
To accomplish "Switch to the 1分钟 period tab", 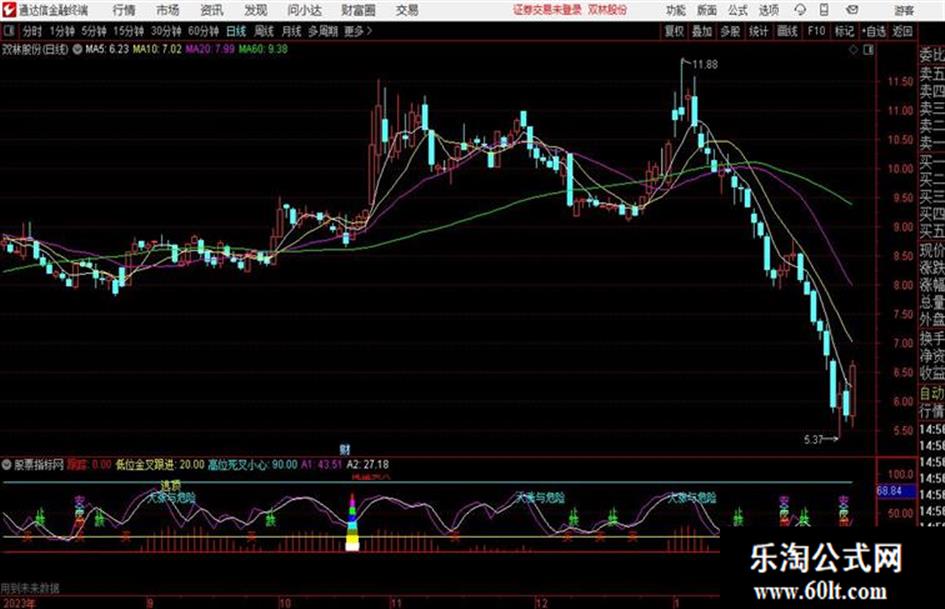I will 61,31.
